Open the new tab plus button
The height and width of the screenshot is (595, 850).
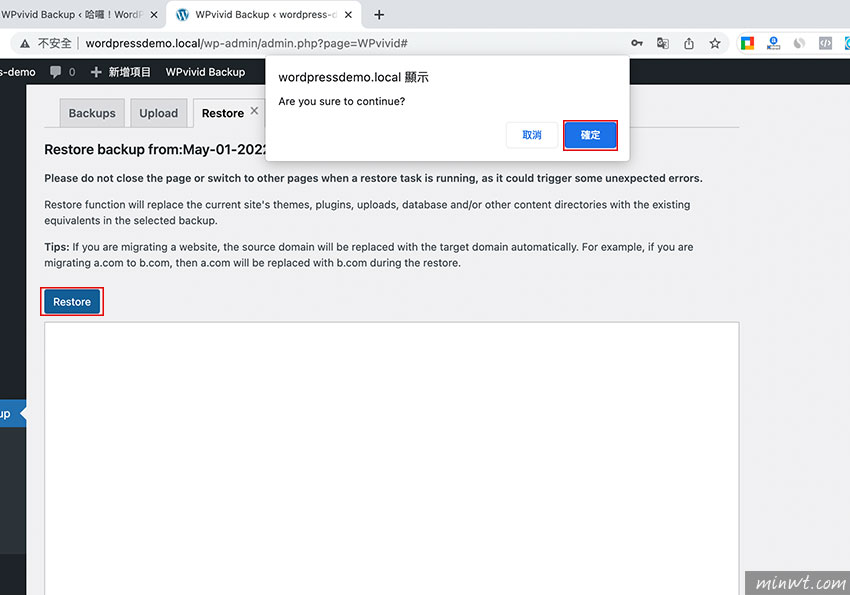coord(379,15)
